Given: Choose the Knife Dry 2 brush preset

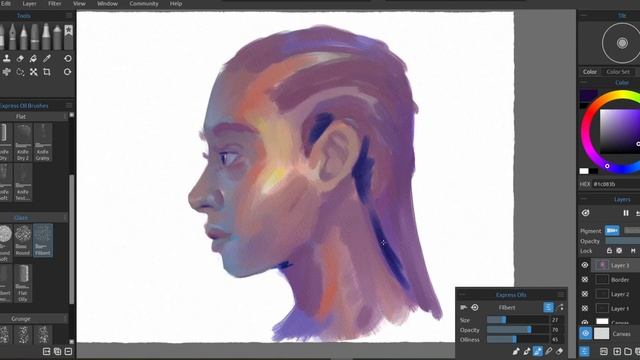Looking at the screenshot, I should pos(23,142).
